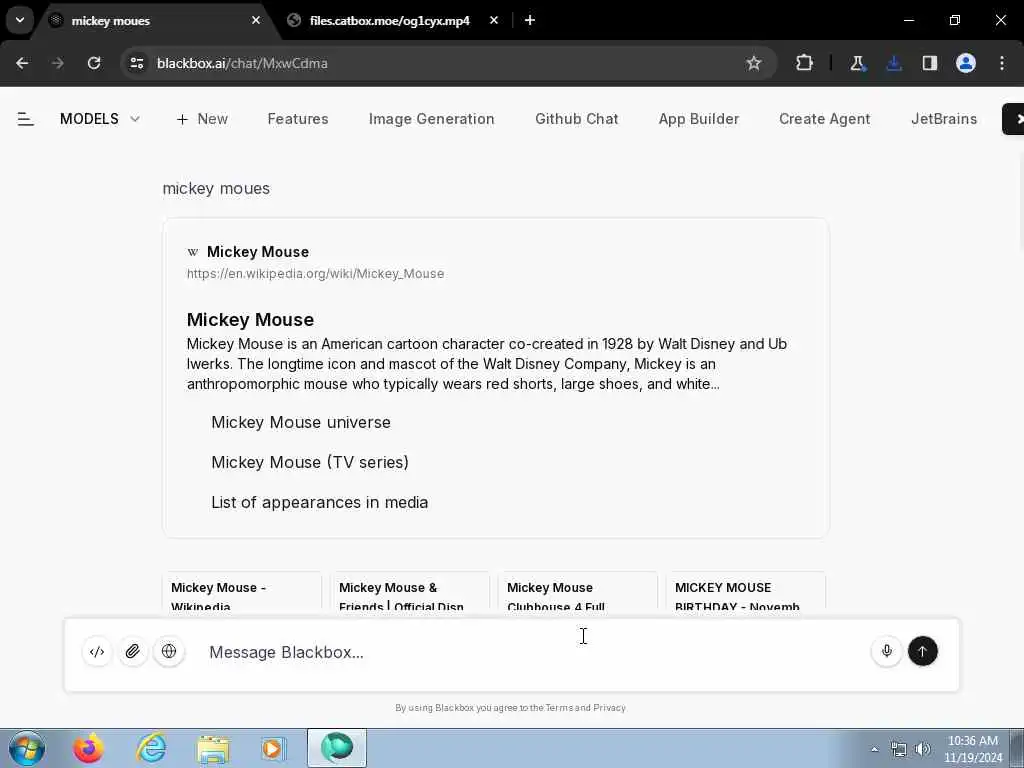Show hidden system tray icons
Image resolution: width=1024 pixels, height=768 pixels.
point(874,749)
